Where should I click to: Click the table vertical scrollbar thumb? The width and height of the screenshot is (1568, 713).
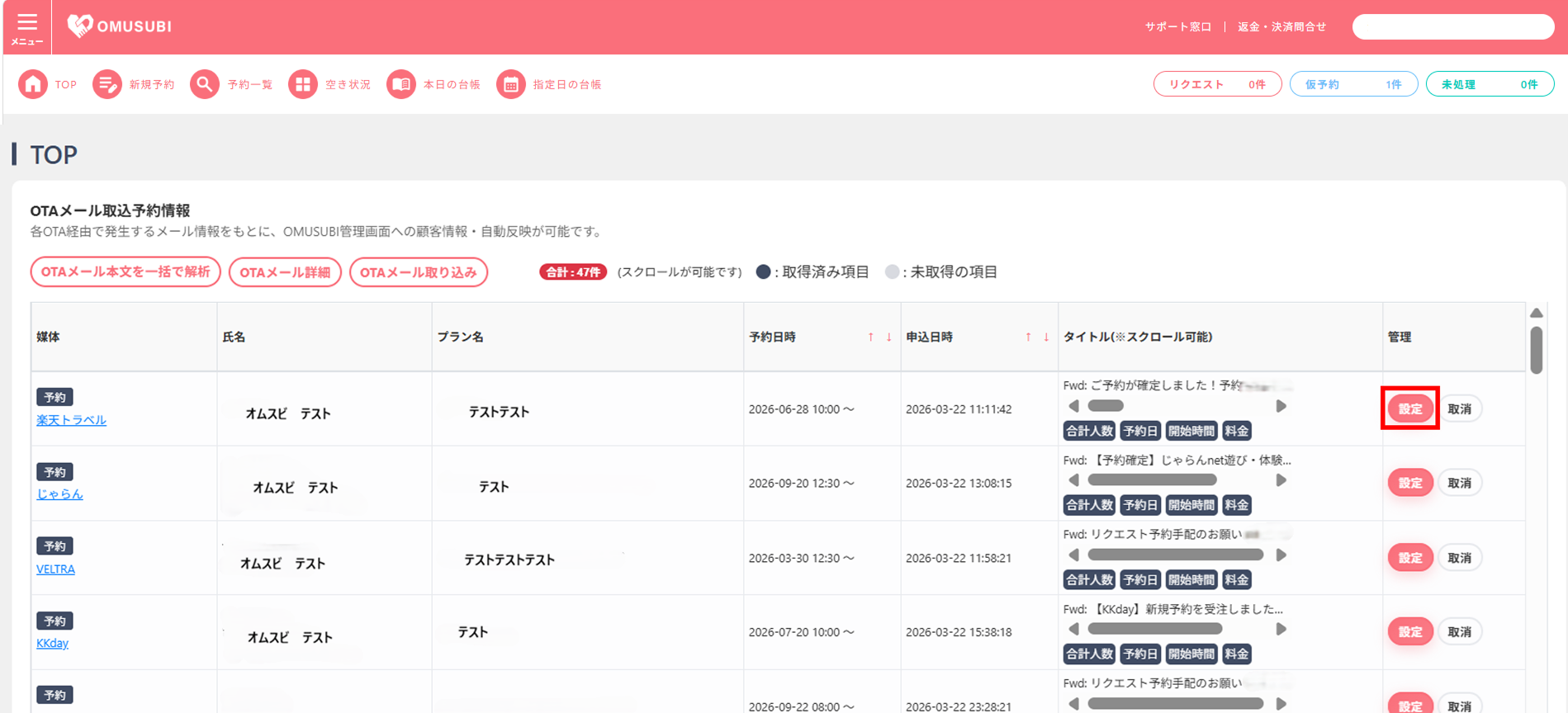[1536, 351]
